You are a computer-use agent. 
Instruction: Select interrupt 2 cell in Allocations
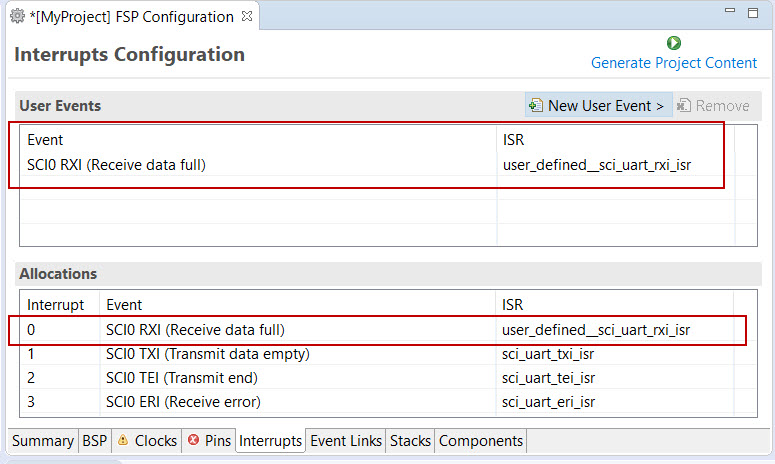click(31, 378)
